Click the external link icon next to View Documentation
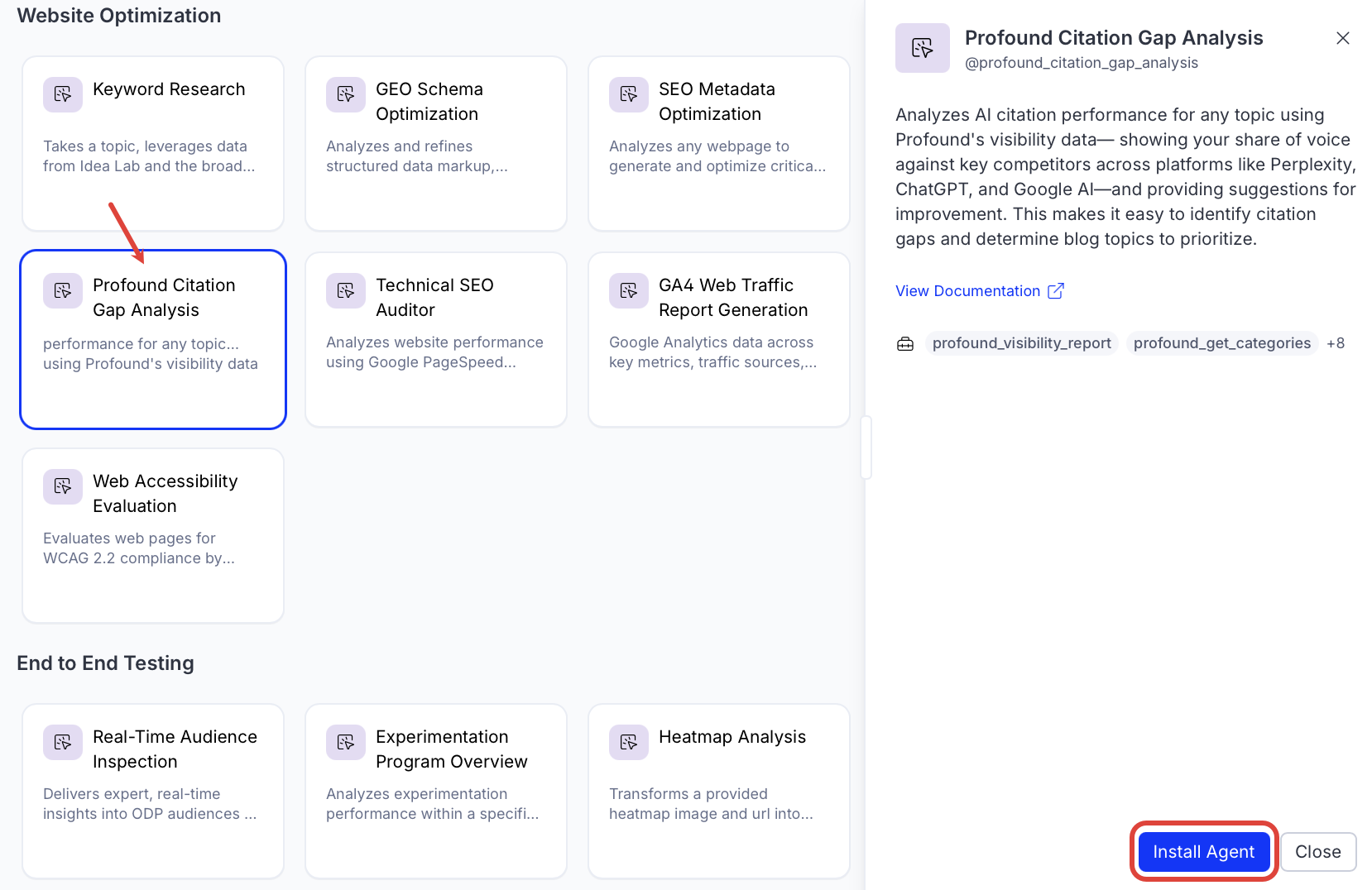 point(1056,291)
